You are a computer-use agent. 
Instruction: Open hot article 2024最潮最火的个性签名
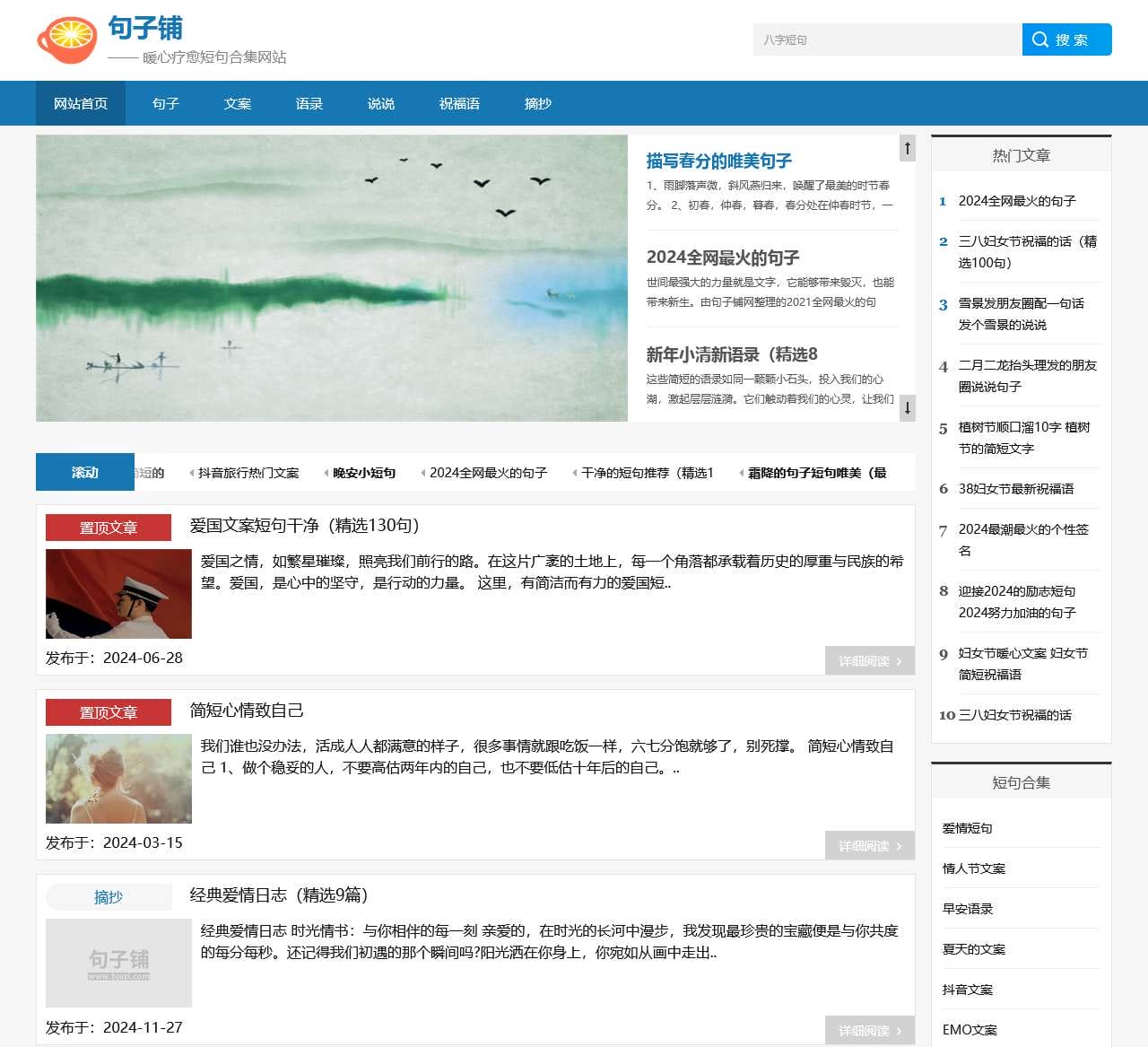click(x=1023, y=540)
